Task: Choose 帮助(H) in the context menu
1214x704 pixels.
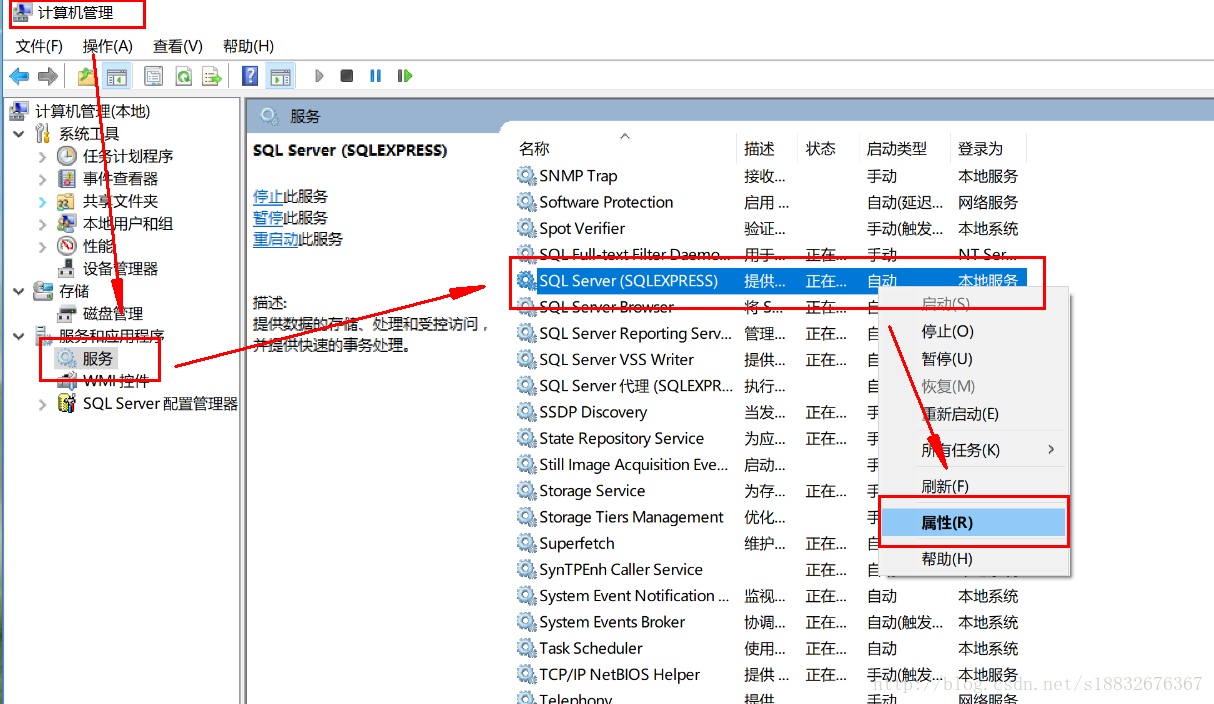Action: coord(947,559)
